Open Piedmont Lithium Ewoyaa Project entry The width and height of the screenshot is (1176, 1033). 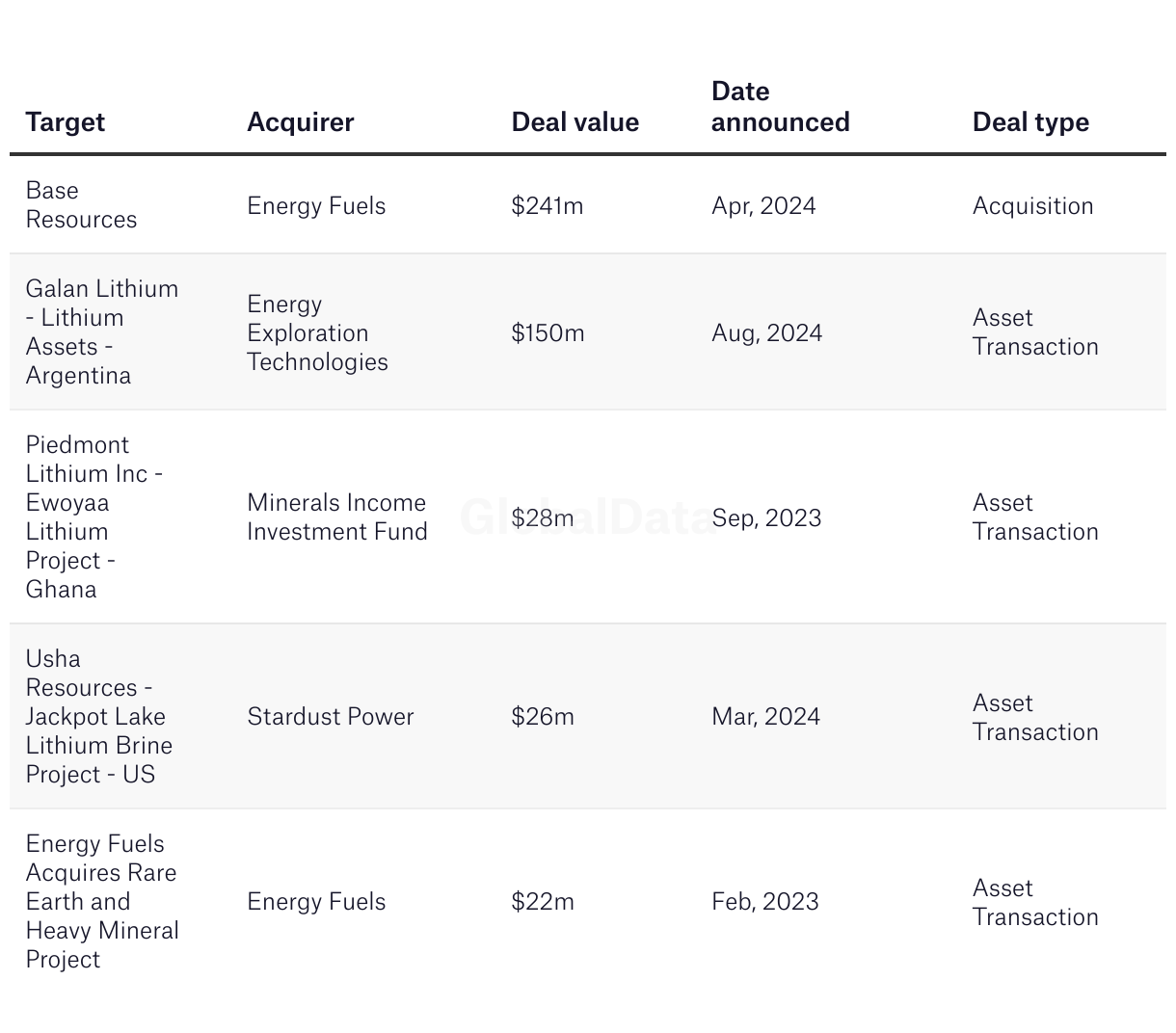[x=94, y=517]
